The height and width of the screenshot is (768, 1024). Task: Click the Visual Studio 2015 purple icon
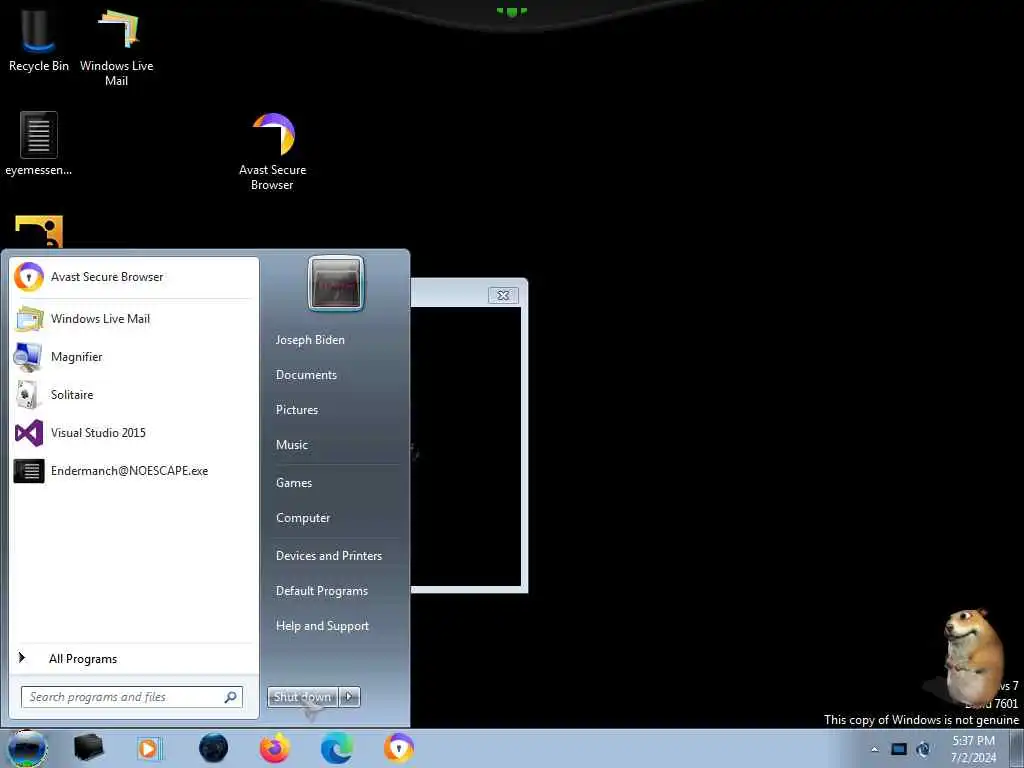(x=29, y=433)
